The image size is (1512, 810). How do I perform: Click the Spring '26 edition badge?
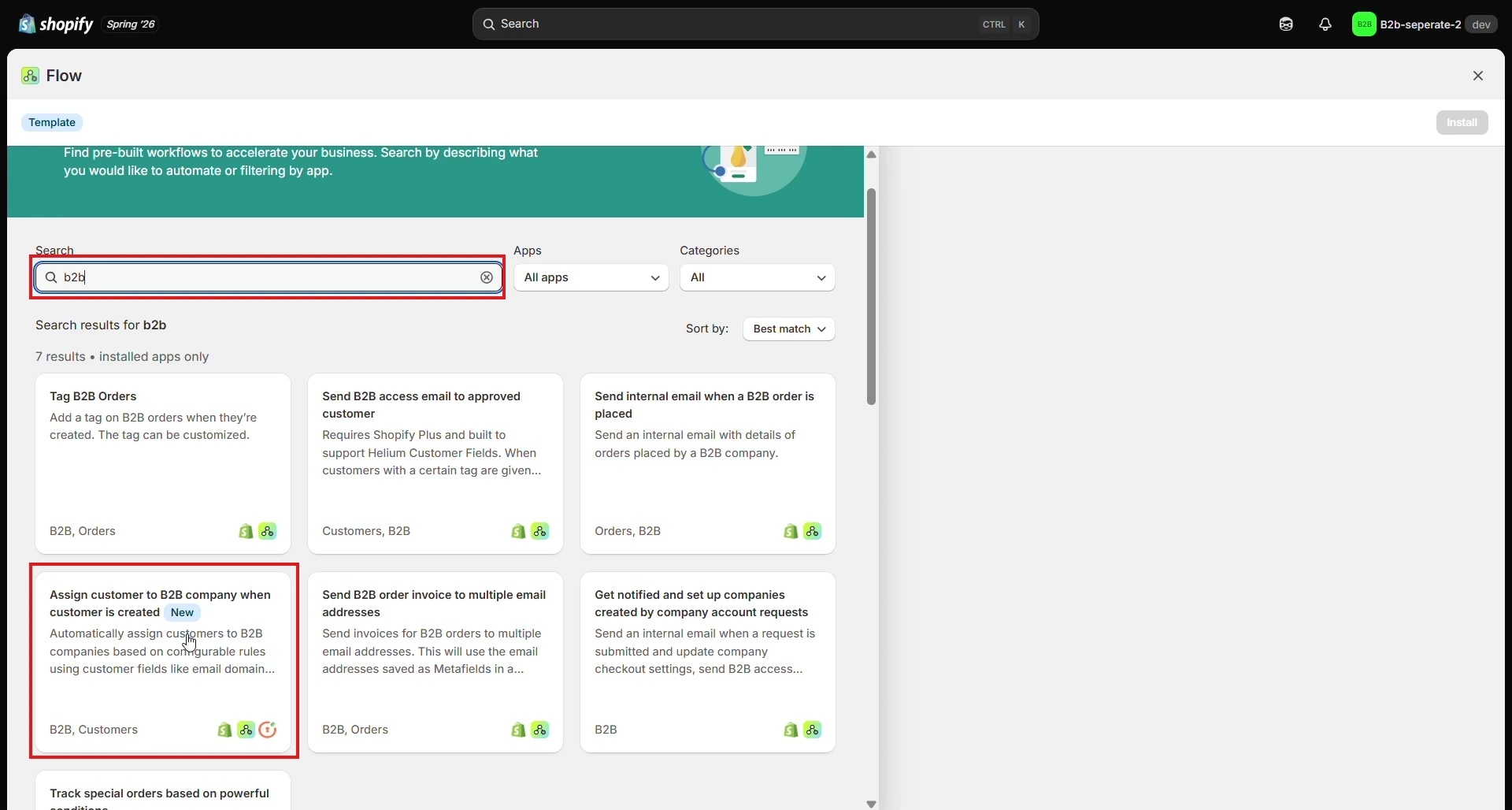[x=130, y=24]
